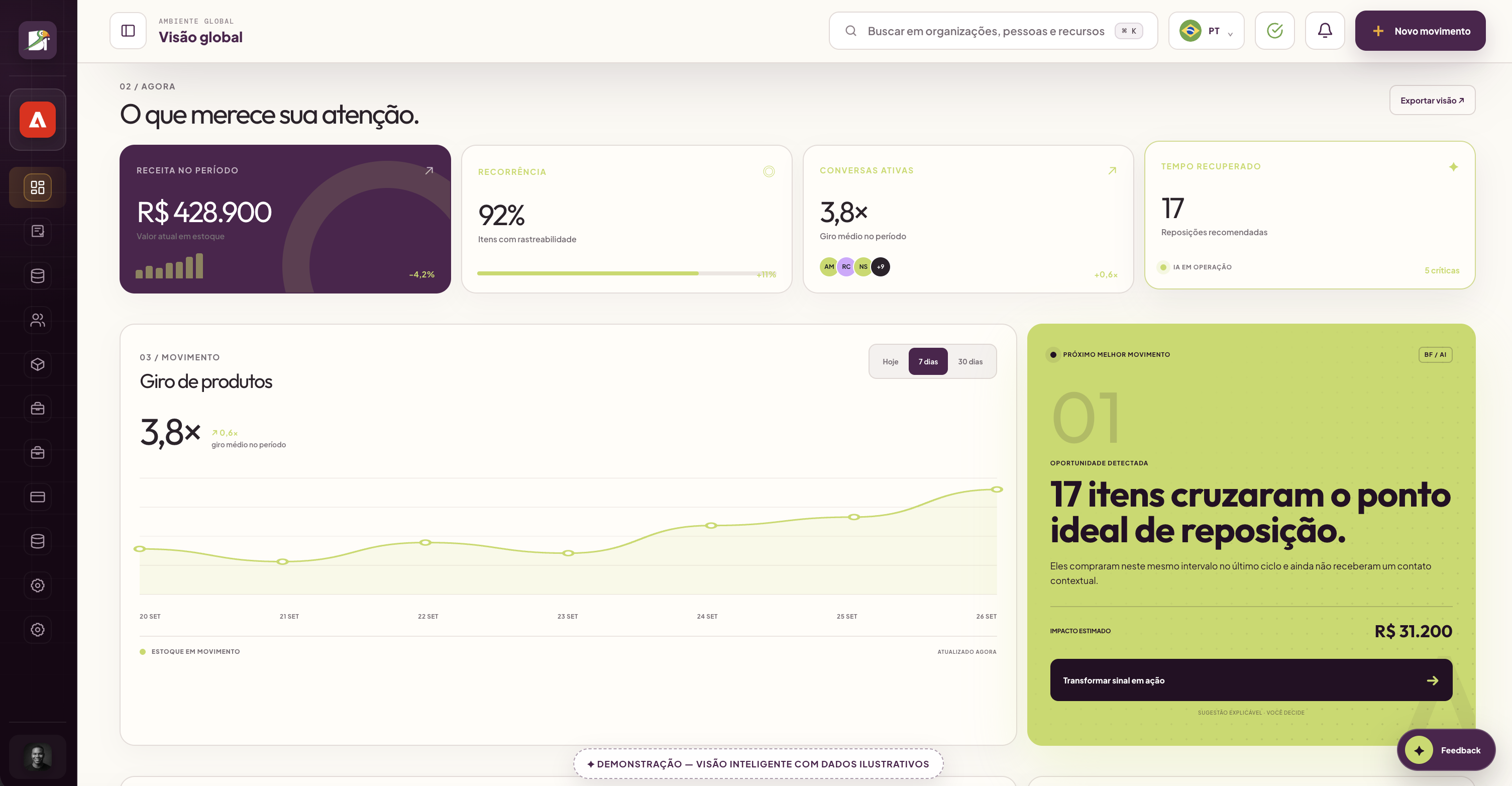Open the red 'A' organization tile
Image resolution: width=1512 pixels, height=786 pixels.
(x=38, y=120)
